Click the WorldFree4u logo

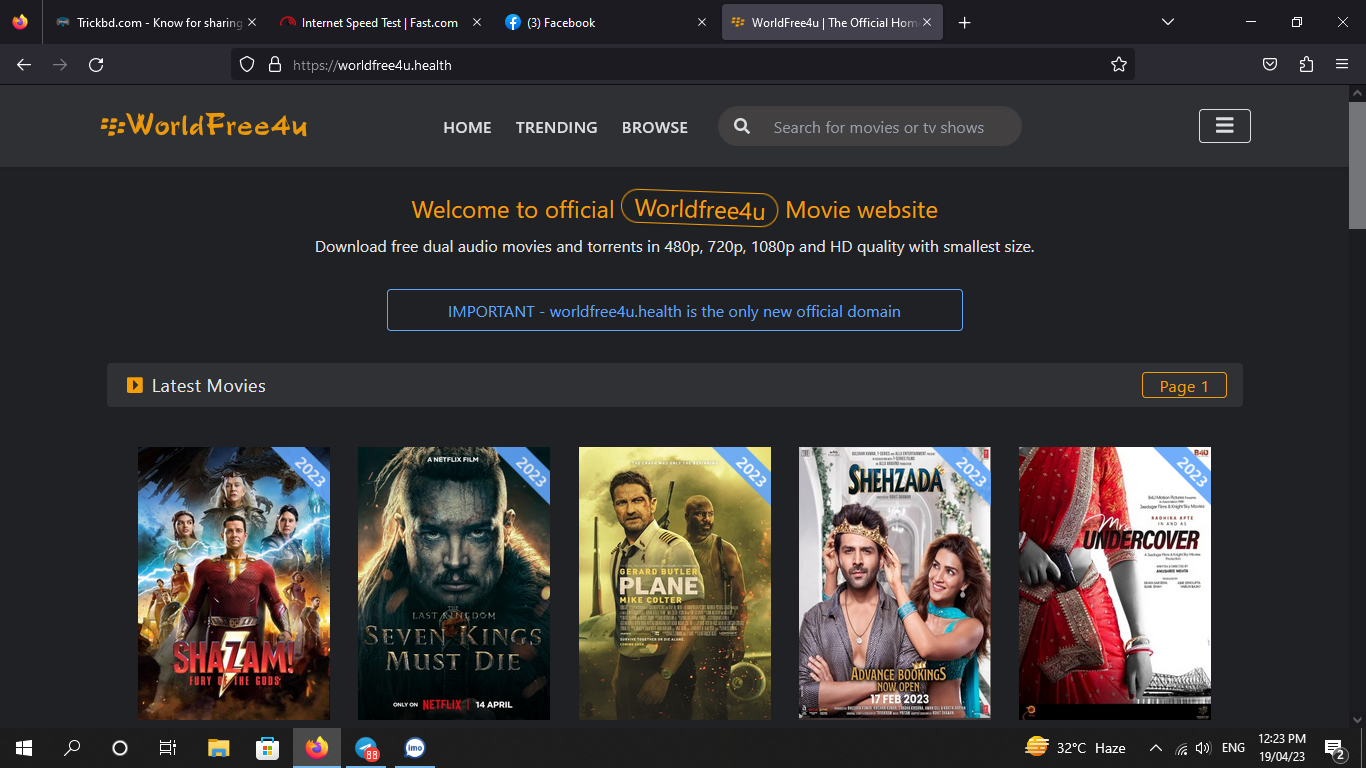click(204, 125)
